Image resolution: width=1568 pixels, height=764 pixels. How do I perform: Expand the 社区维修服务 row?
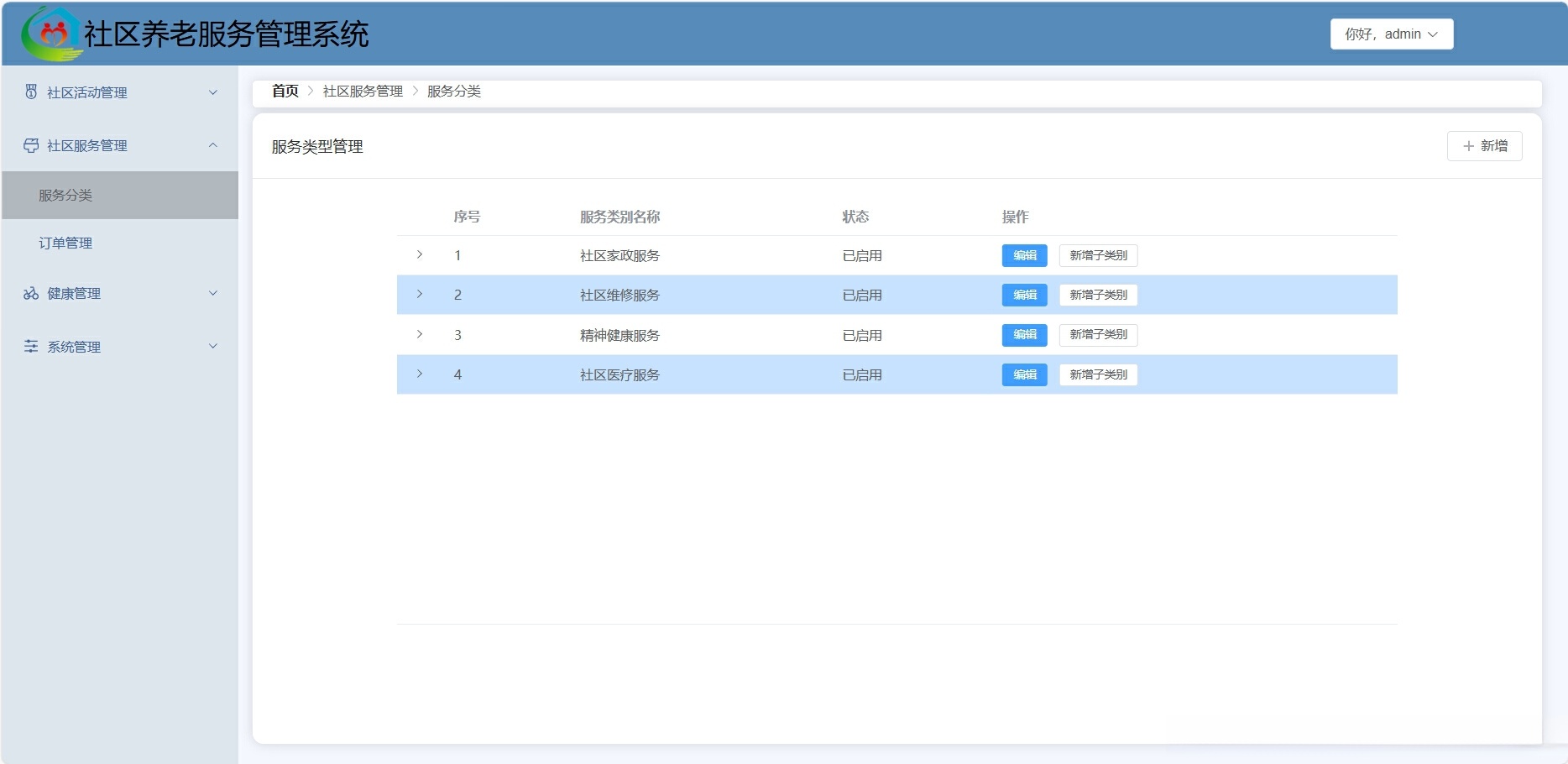coord(420,294)
